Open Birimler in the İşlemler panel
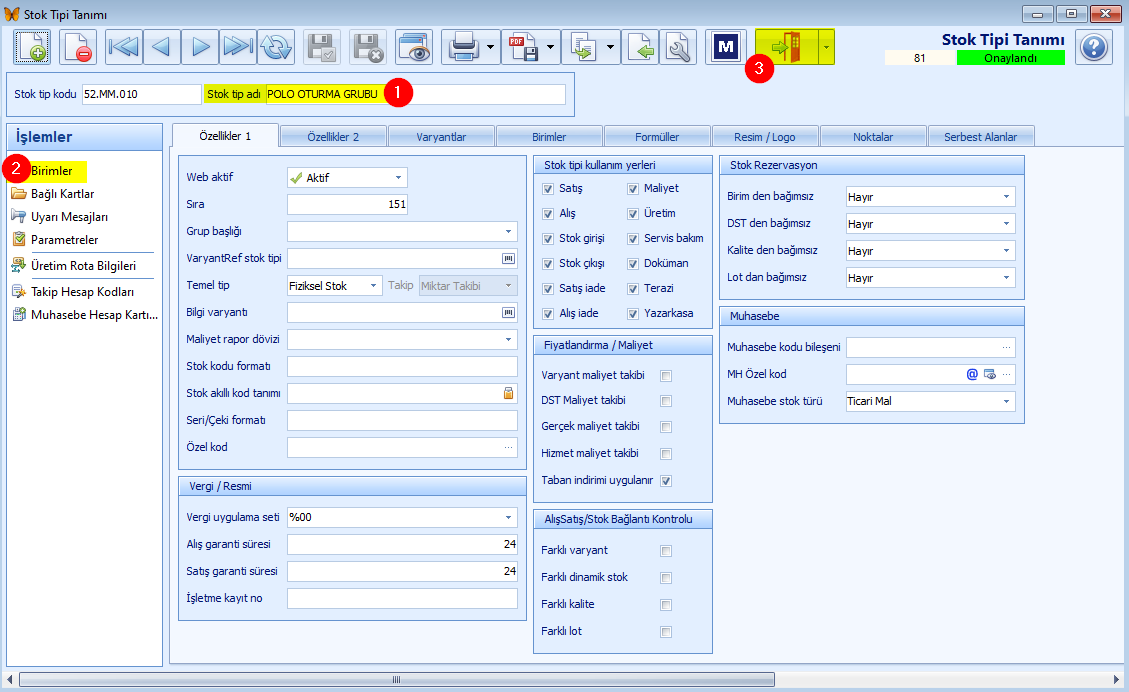This screenshot has height=692, width=1129. [51, 171]
